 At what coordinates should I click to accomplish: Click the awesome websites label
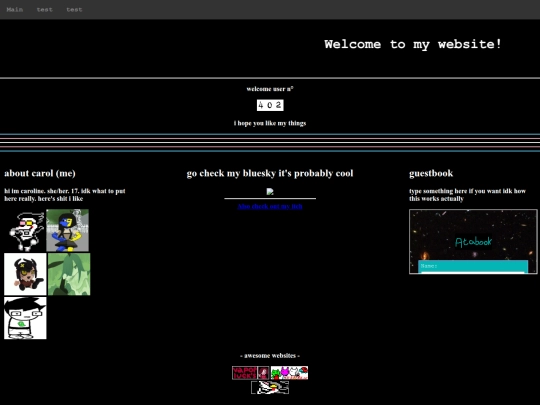tap(270, 355)
